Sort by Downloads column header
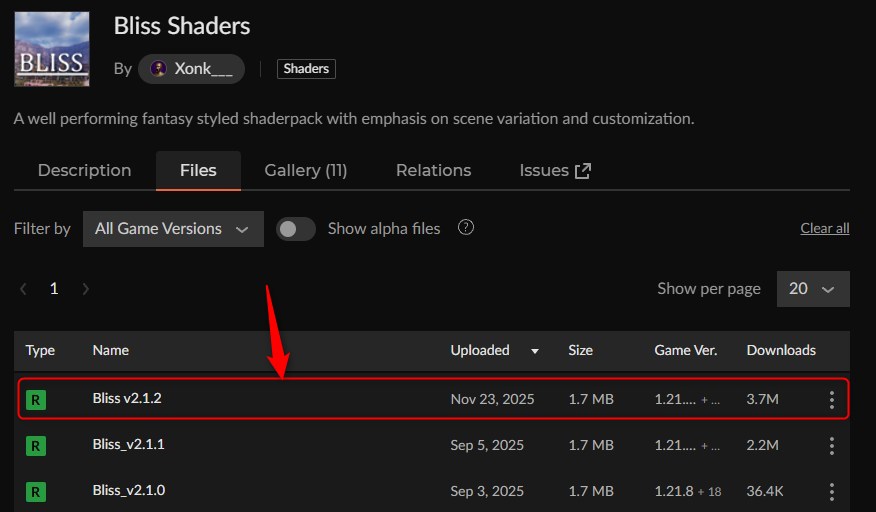This screenshot has width=876, height=512. click(x=781, y=350)
